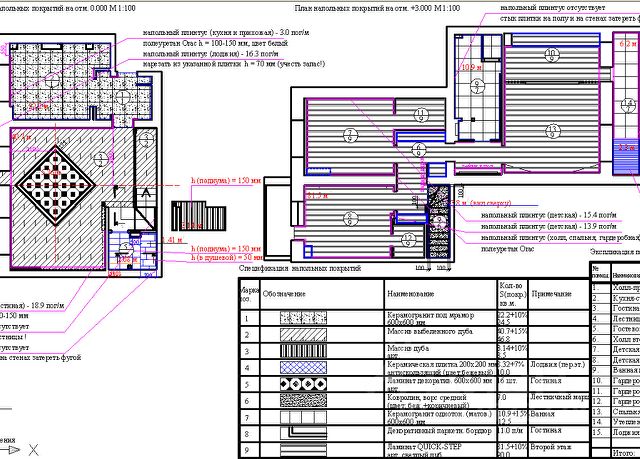
Task: Select note 'нарезать из указанной плитки h = 70 мм'
Action: [234, 64]
